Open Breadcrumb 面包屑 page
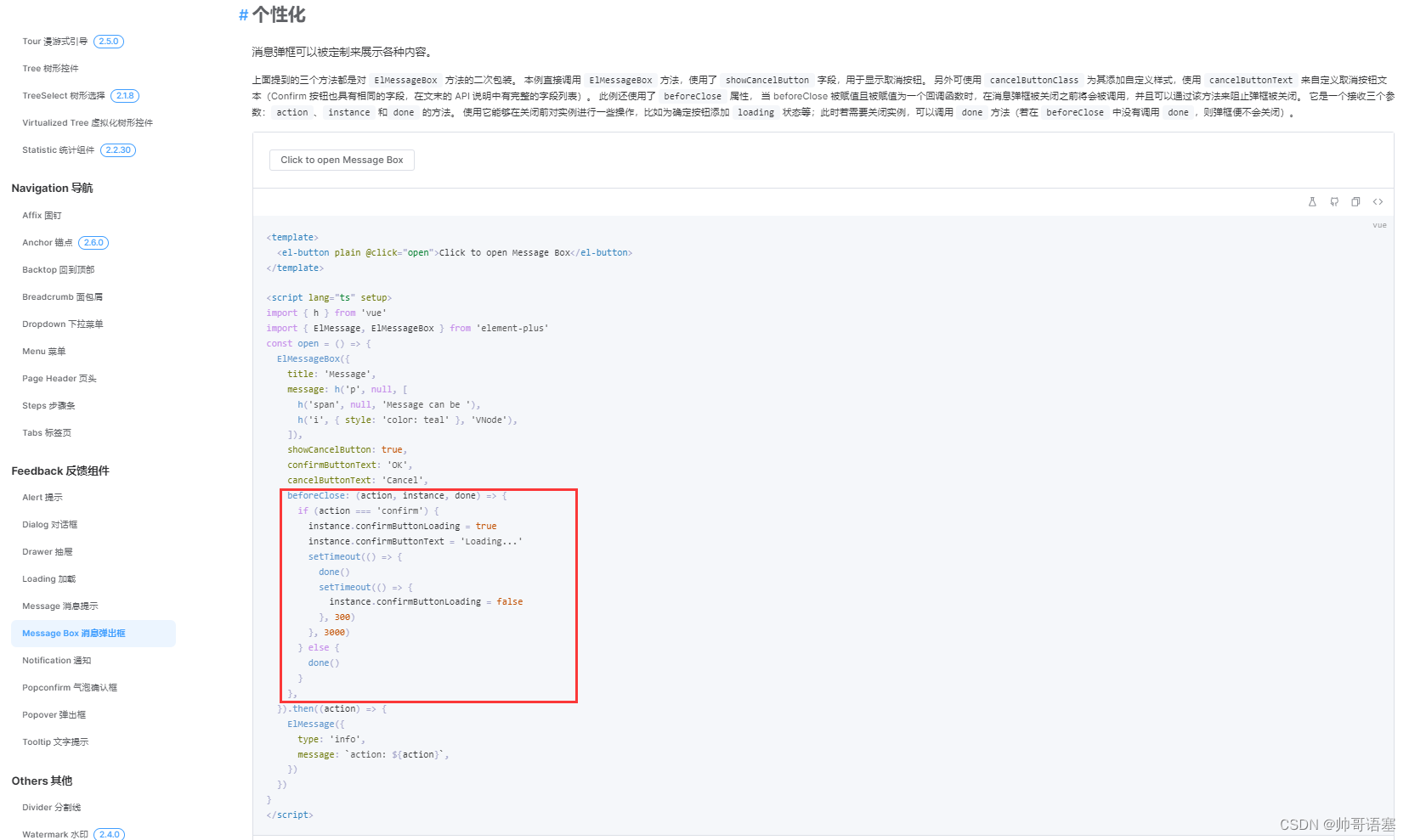Image resolution: width=1409 pixels, height=840 pixels. click(x=62, y=297)
